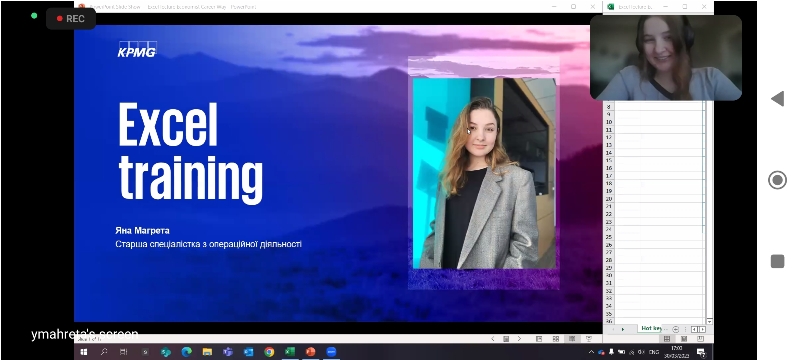Tap the Android home circle button
This screenshot has height=360, width=800.
point(777,180)
